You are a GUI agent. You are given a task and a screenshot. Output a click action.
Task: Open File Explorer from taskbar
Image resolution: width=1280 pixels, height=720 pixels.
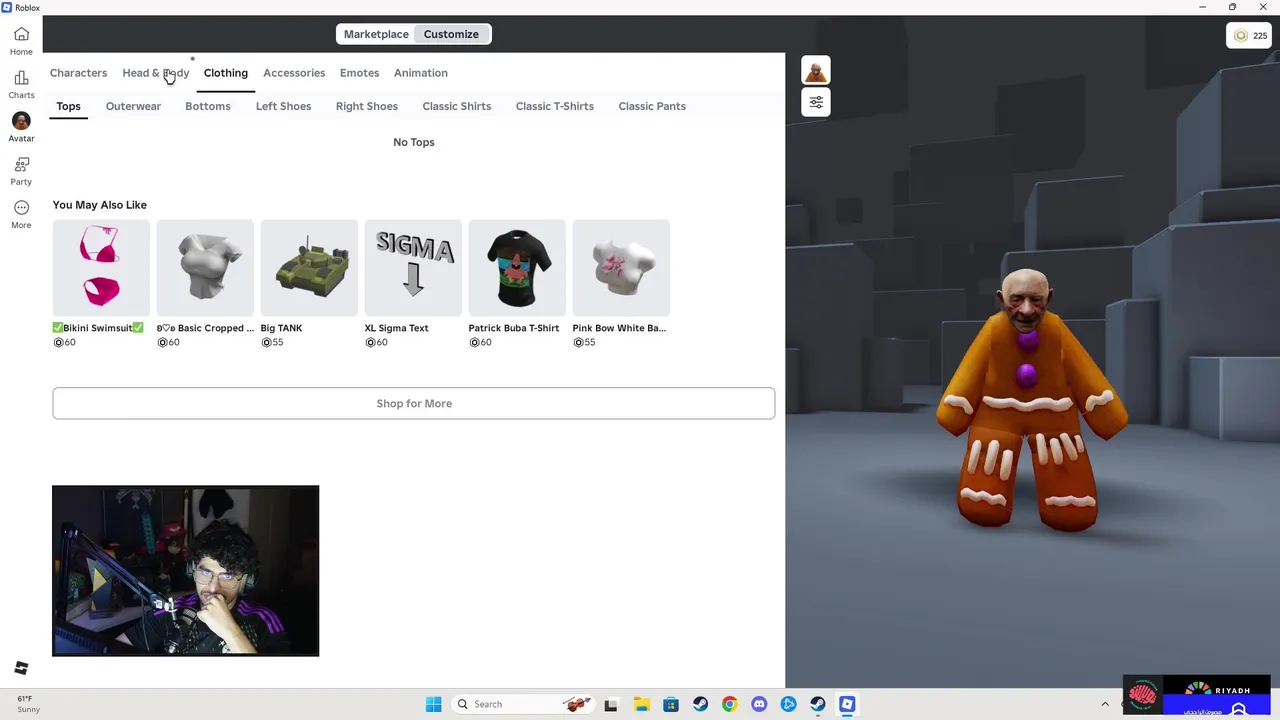pos(641,704)
